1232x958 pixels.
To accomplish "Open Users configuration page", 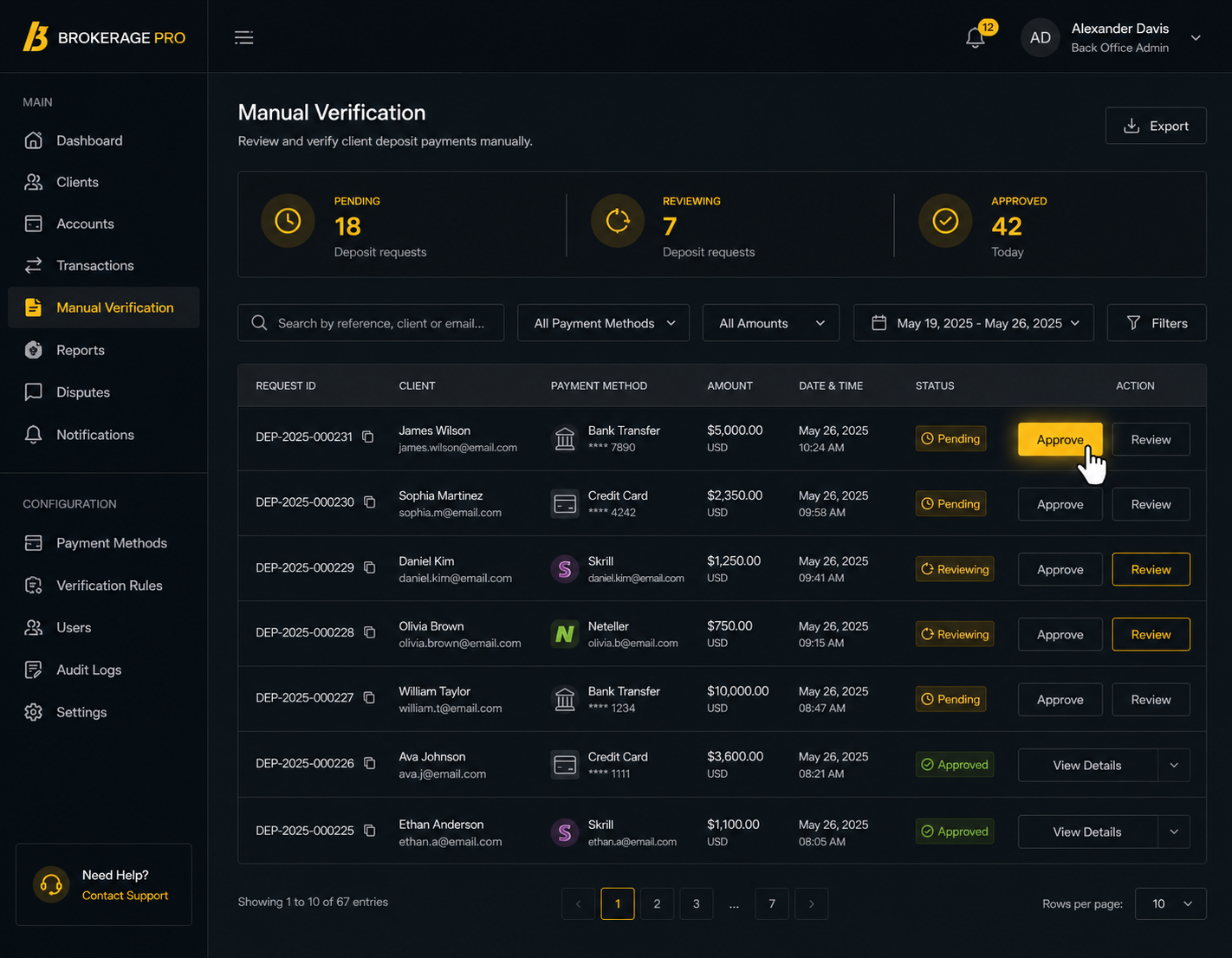I will (104, 627).
